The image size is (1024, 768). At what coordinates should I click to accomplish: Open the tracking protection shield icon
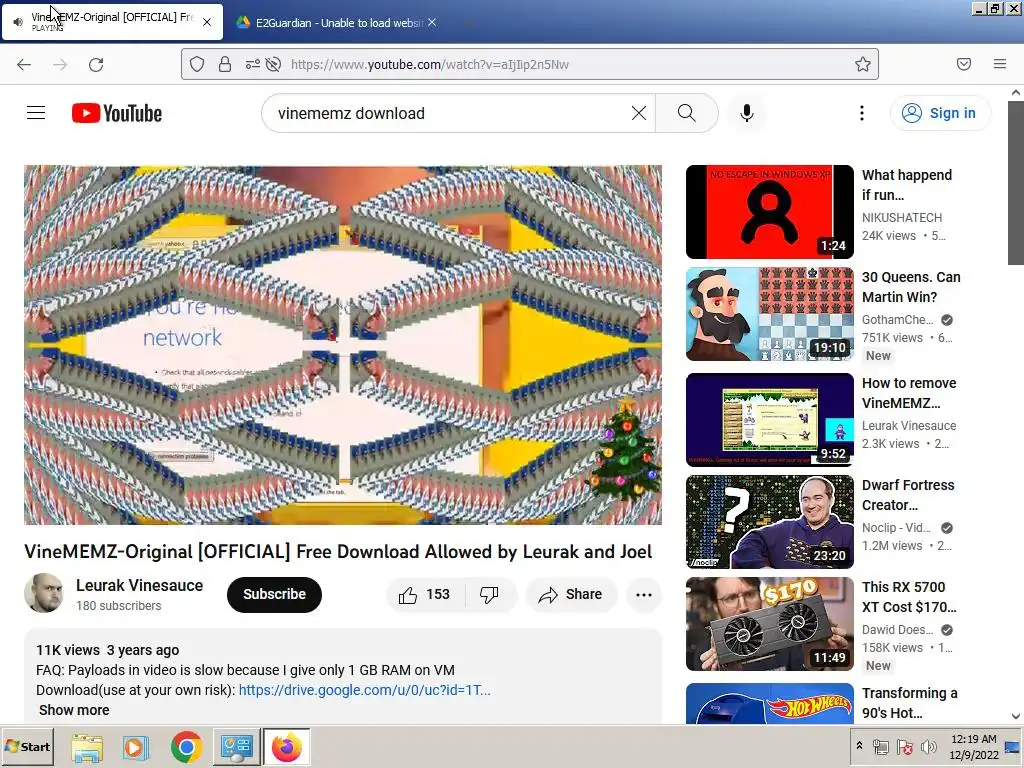(197, 64)
